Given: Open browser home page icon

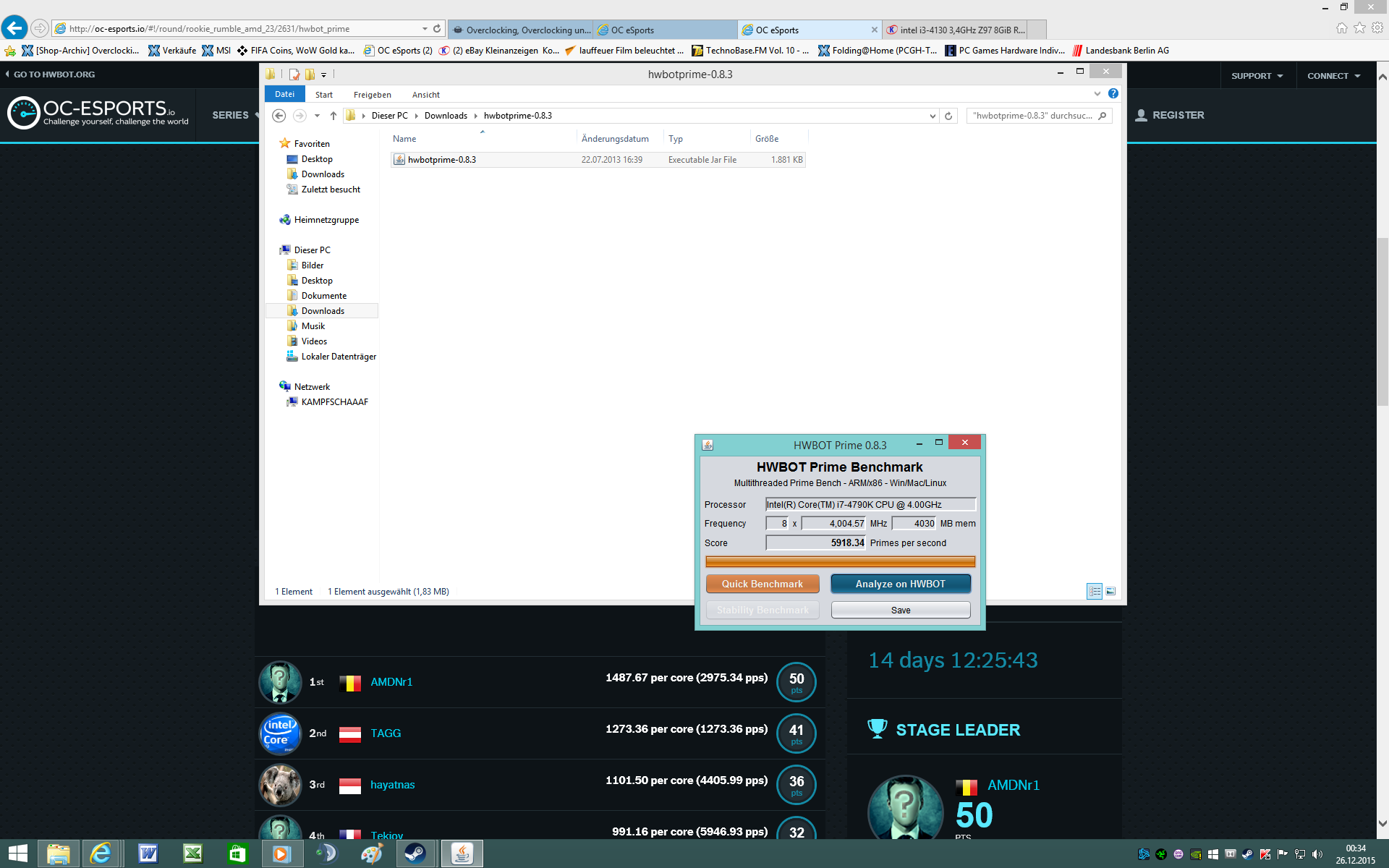Looking at the screenshot, I should 1341,28.
